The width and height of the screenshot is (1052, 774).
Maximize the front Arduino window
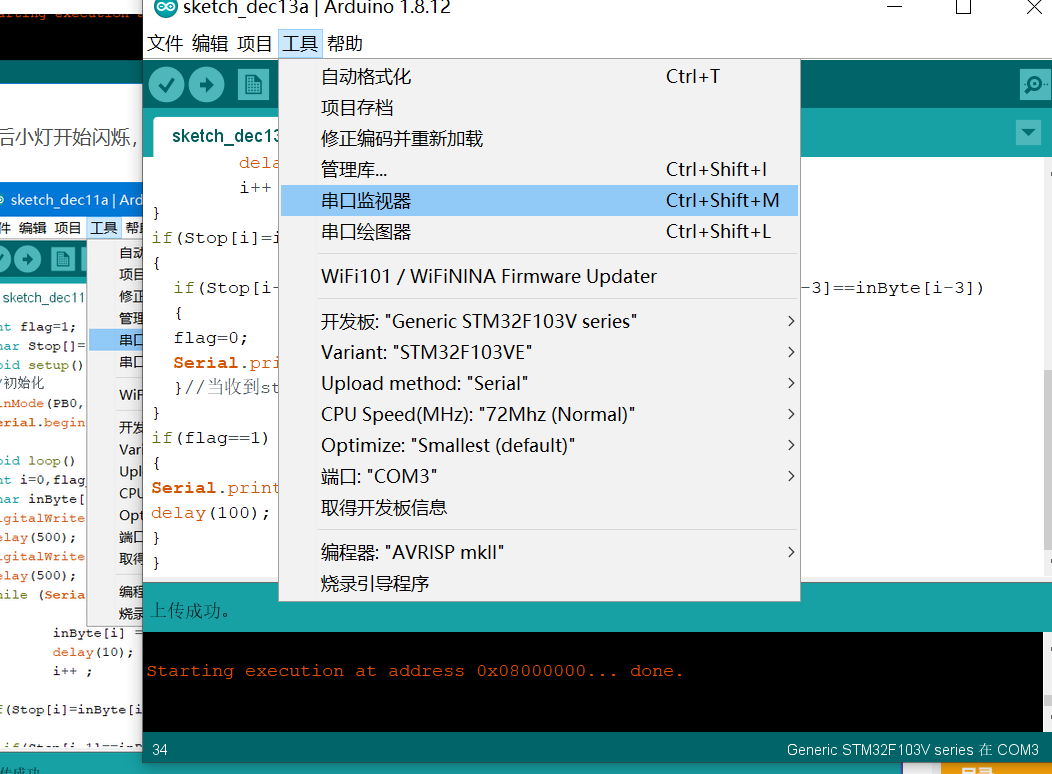point(963,7)
